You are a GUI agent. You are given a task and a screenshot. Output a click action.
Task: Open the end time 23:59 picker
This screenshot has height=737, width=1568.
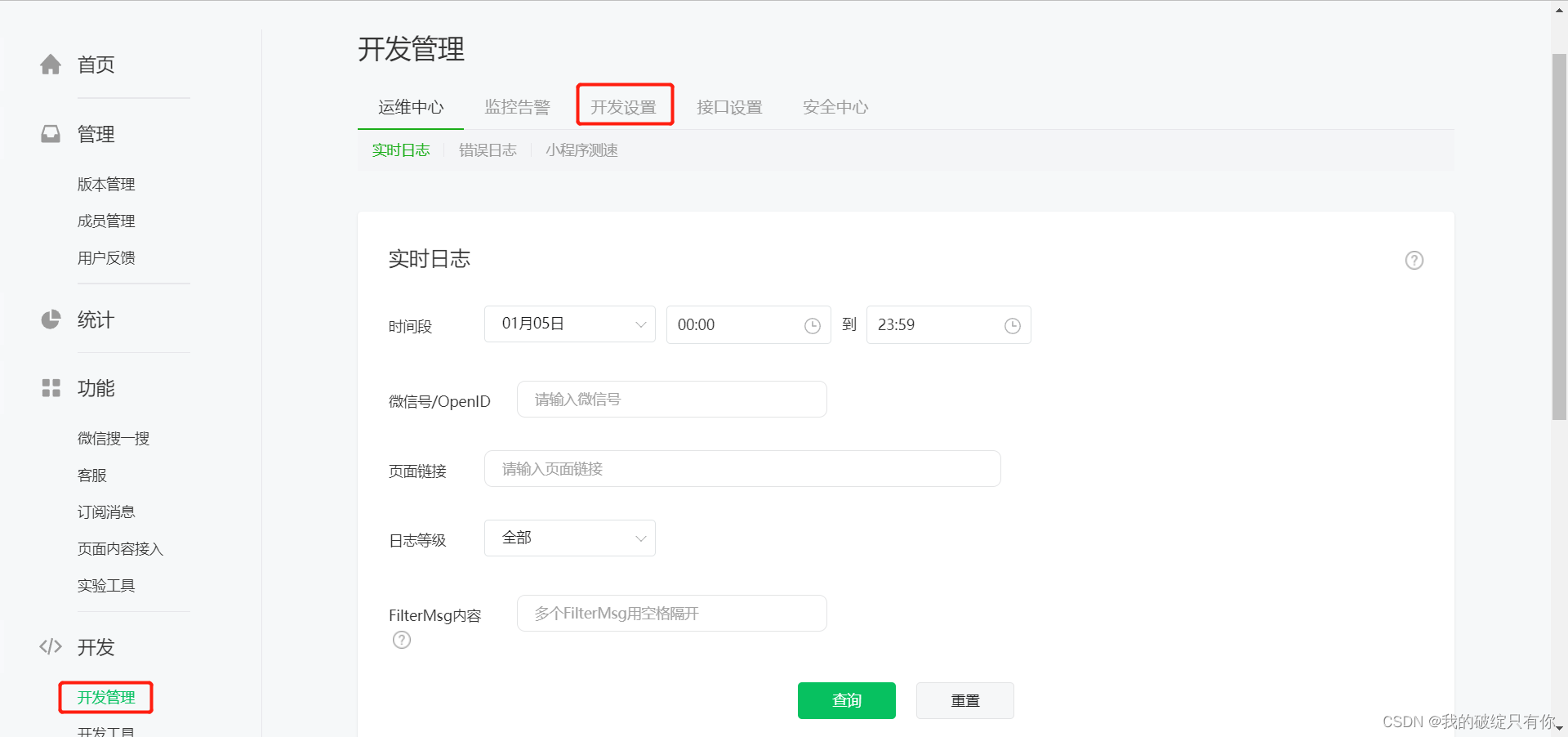948,324
